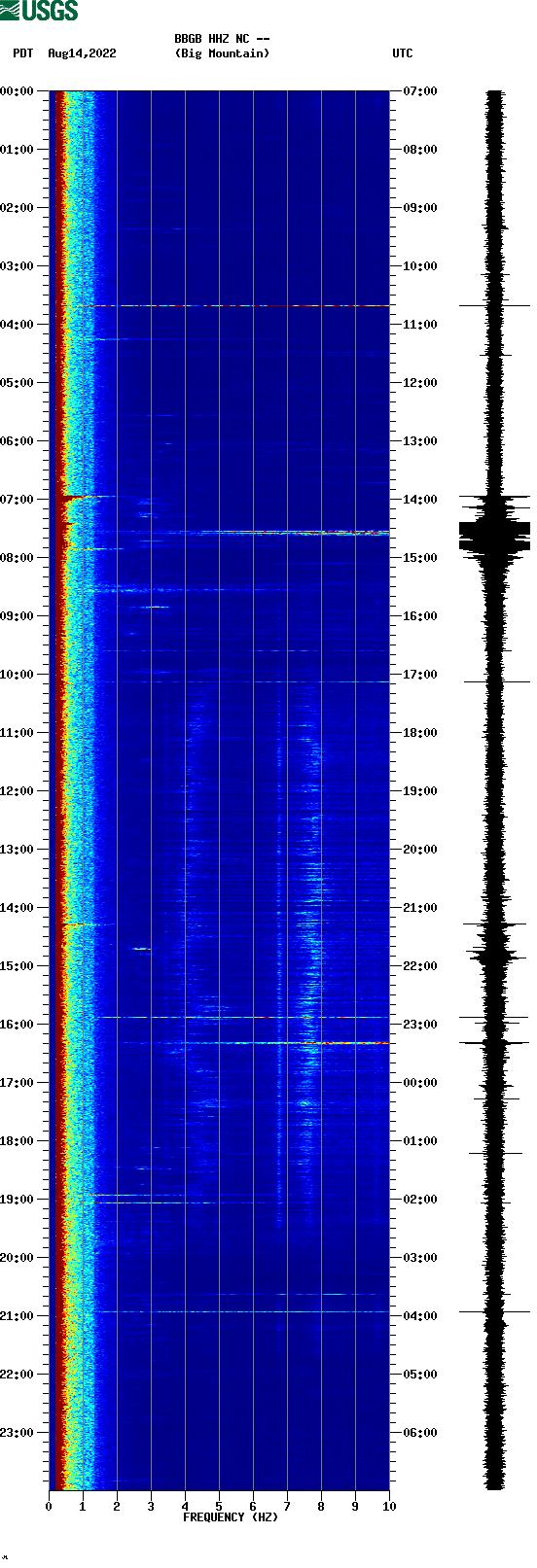Click the 11:00 UTC right axis label
Image resolution: width=537 pixels, height=1568 pixels.
tap(420, 325)
